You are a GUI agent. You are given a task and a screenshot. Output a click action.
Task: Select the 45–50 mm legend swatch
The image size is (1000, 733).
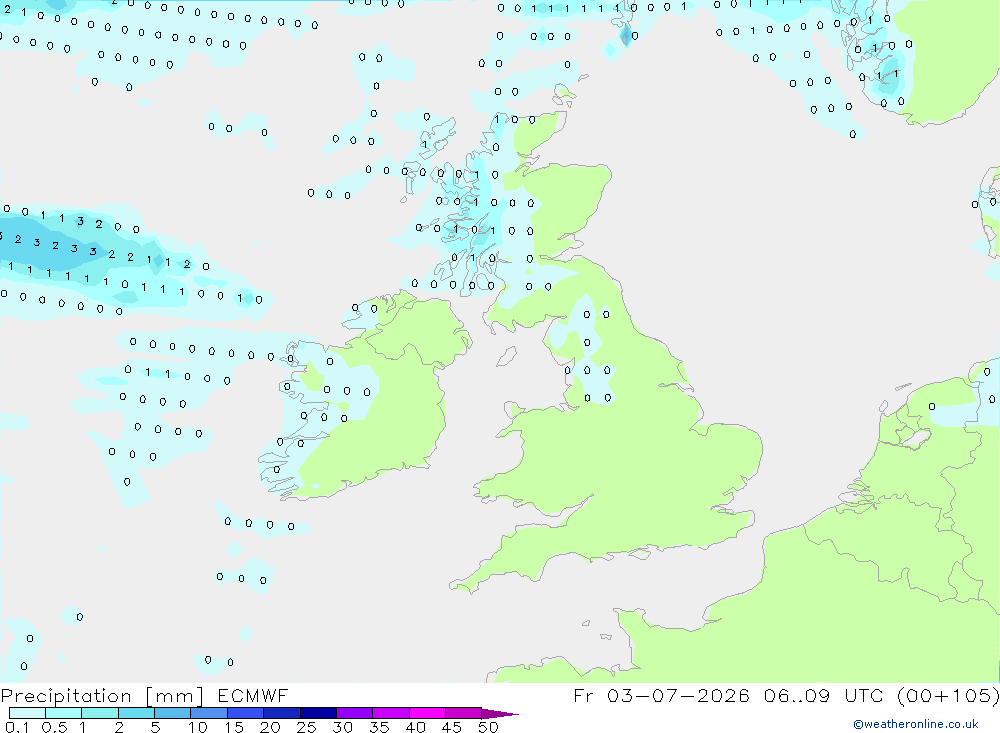[x=463, y=713]
